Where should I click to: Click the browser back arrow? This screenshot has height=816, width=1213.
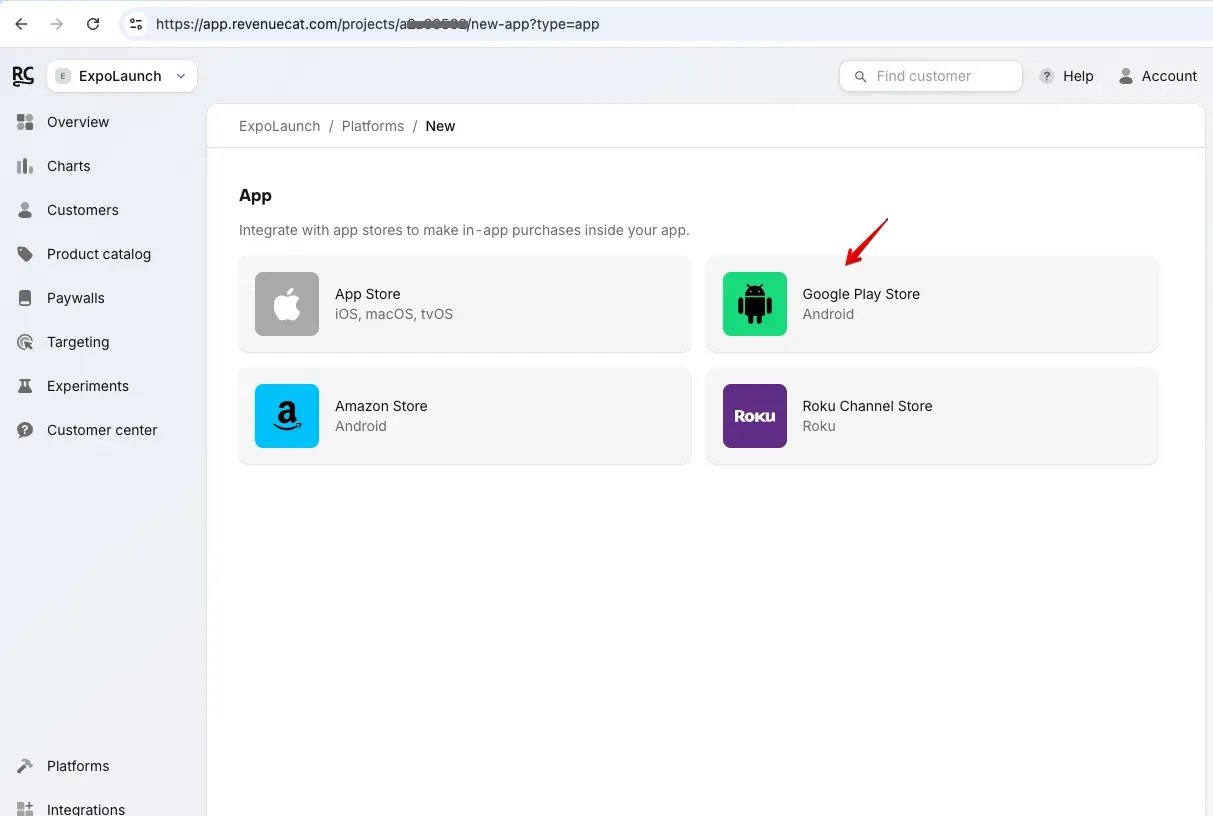(x=22, y=24)
